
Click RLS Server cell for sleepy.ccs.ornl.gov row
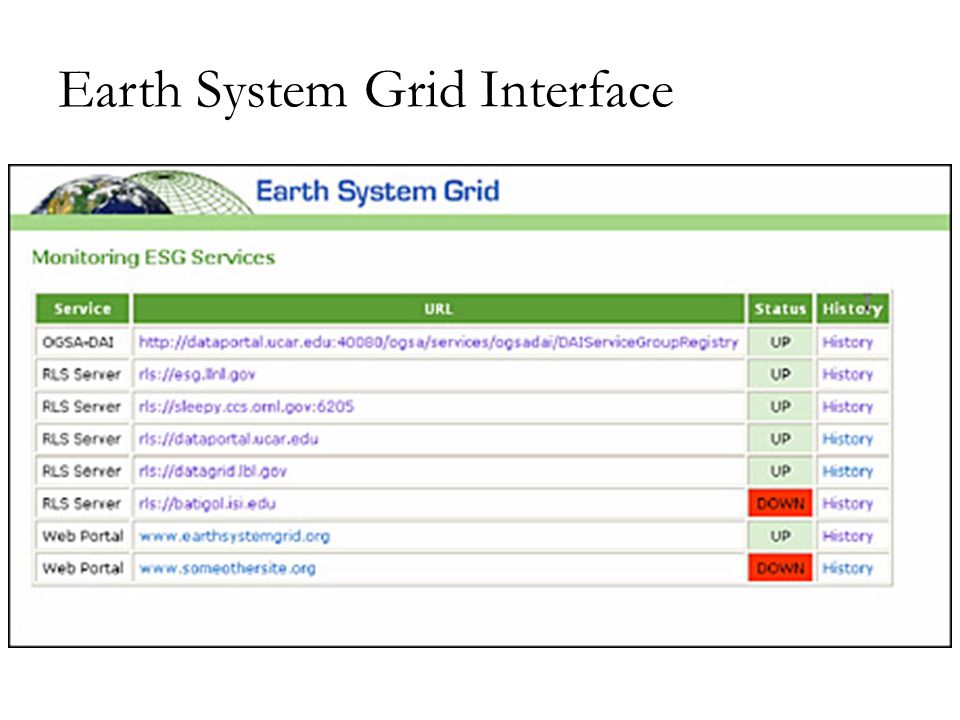[x=83, y=407]
